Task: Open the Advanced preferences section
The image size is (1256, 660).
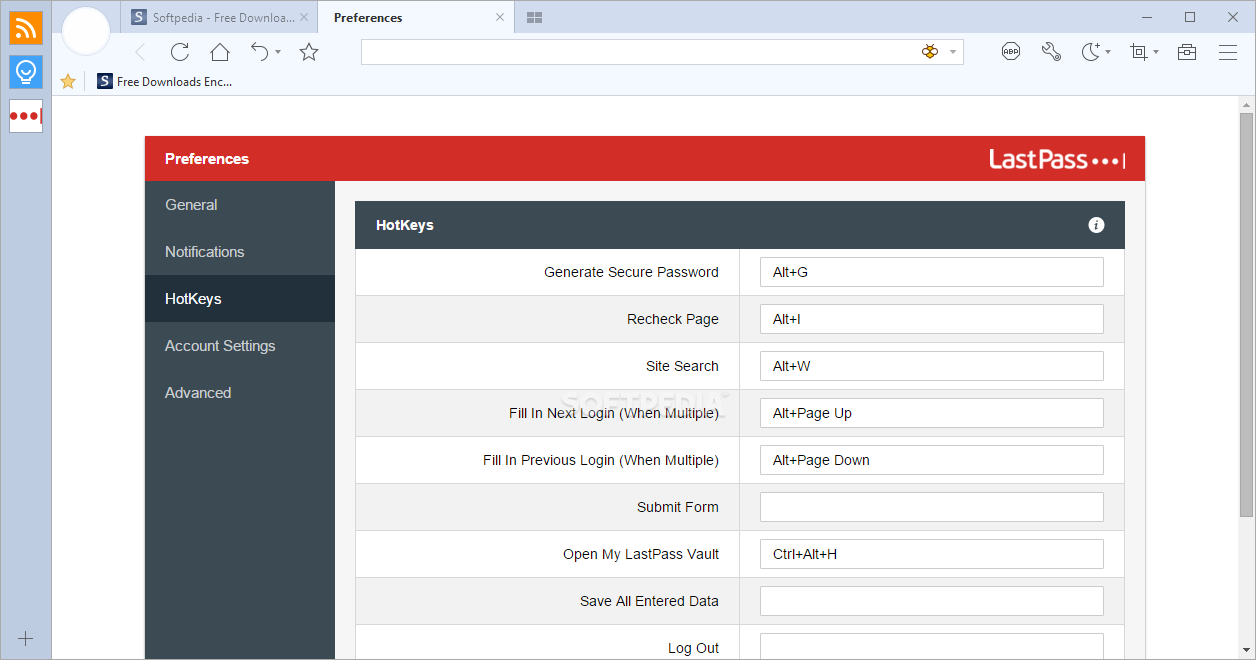Action: point(240,393)
